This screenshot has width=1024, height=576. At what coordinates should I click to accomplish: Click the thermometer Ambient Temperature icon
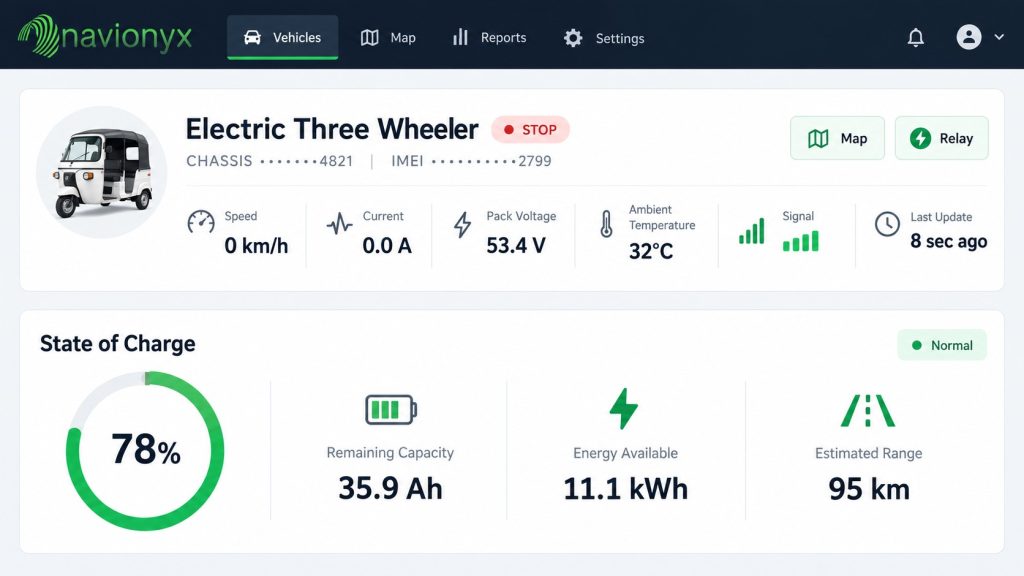pyautogui.click(x=606, y=223)
